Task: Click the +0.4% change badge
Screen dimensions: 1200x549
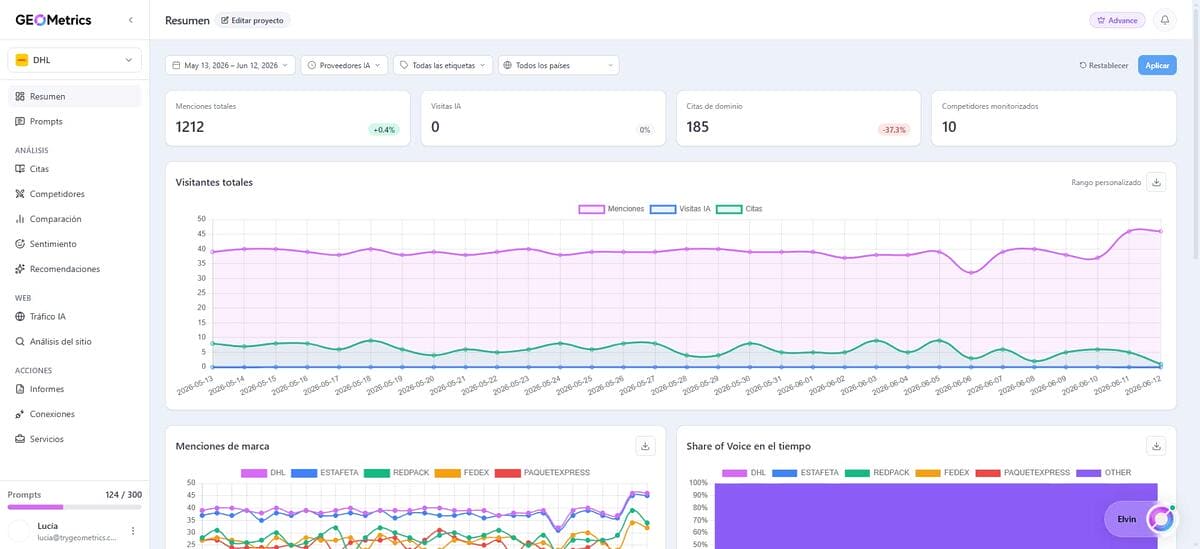Action: pyautogui.click(x=384, y=130)
